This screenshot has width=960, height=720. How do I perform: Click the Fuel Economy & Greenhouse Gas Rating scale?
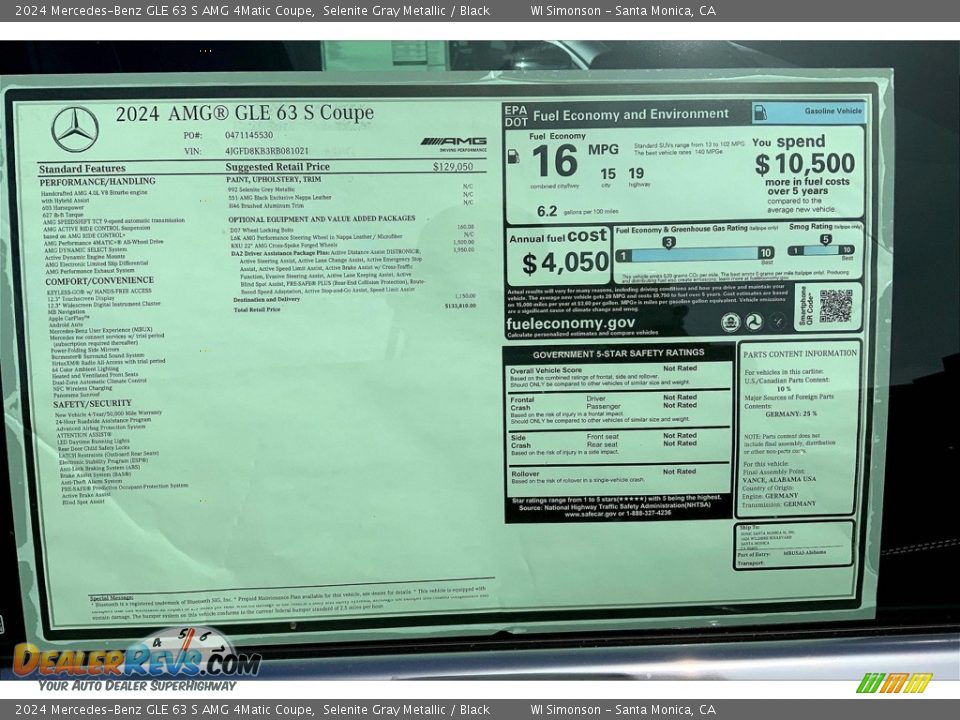[x=696, y=253]
